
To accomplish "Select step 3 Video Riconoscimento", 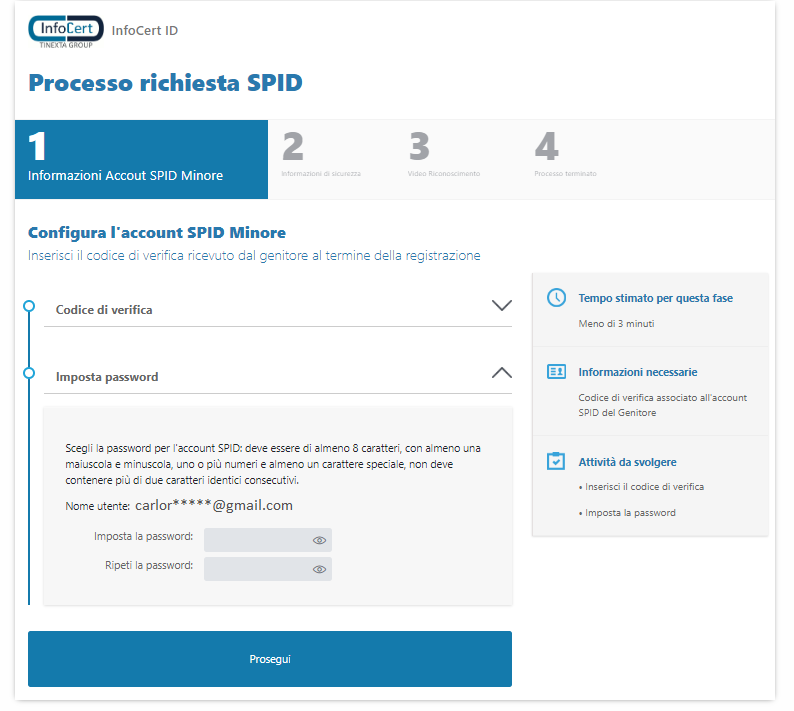I will (x=444, y=160).
